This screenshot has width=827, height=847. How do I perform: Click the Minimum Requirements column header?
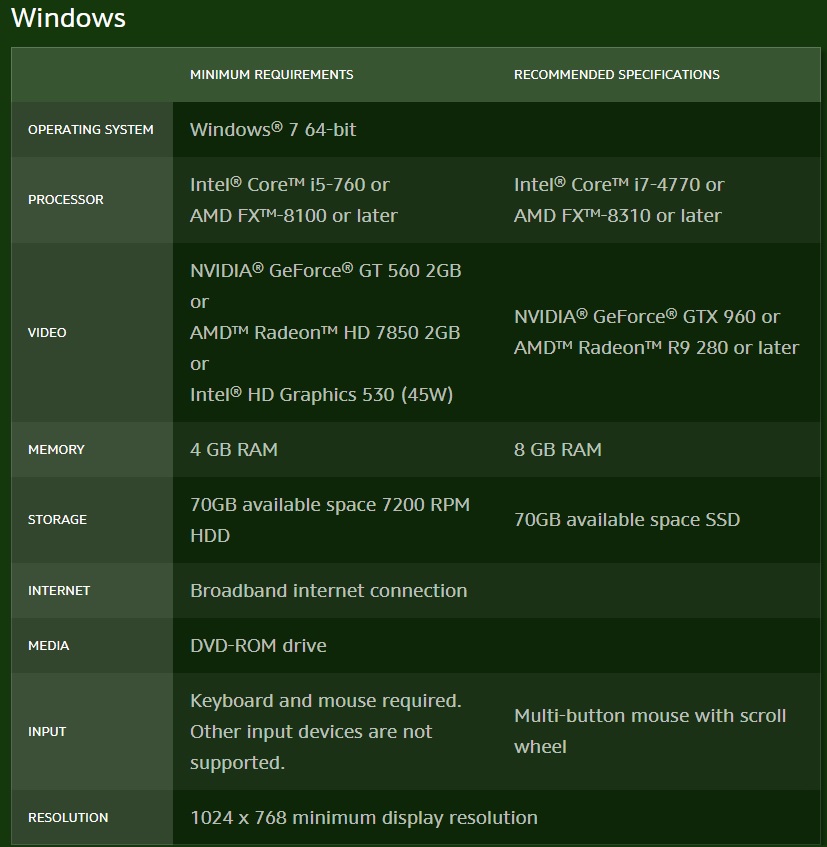tap(271, 75)
